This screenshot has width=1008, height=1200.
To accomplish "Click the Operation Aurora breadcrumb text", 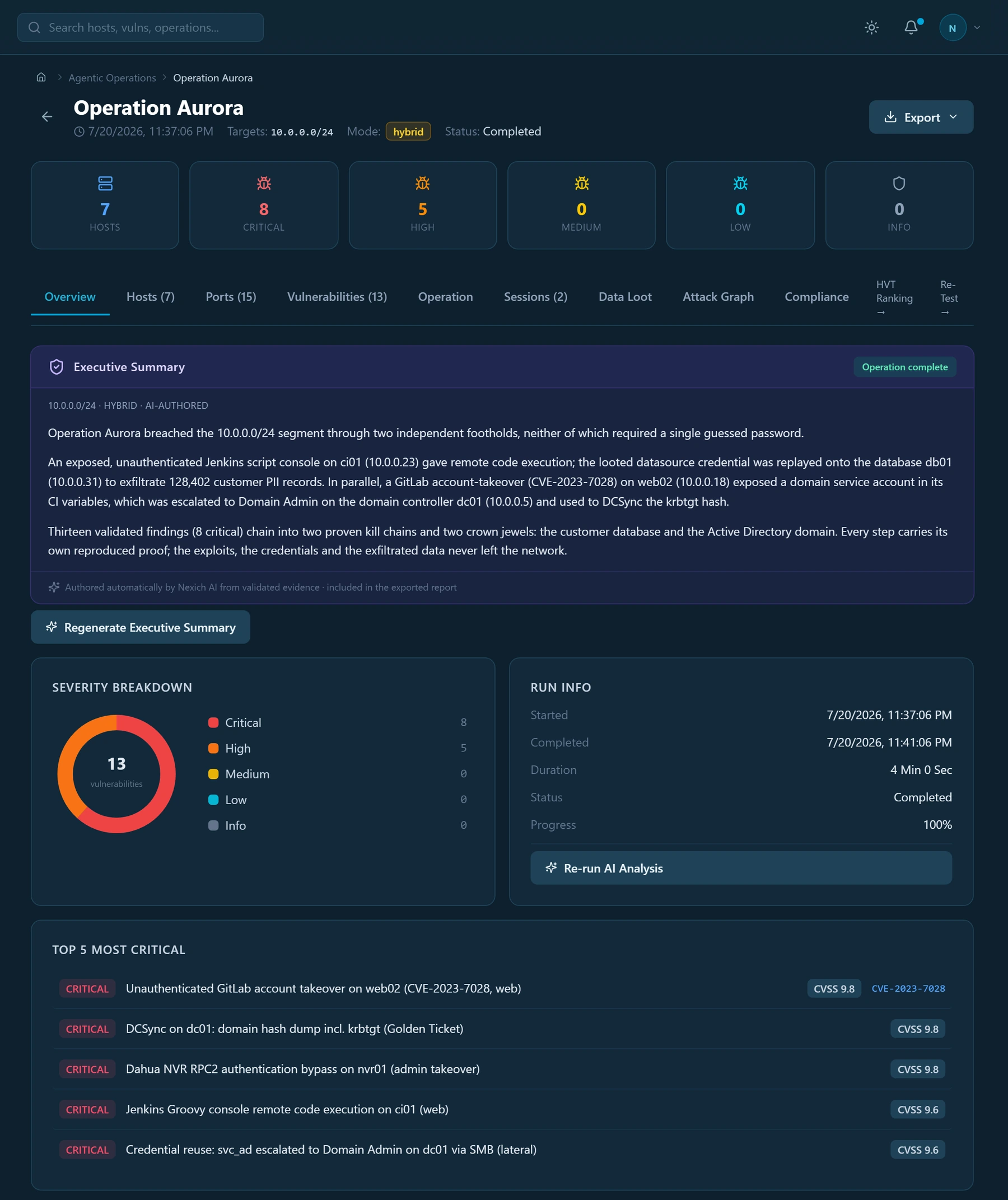I will point(213,78).
